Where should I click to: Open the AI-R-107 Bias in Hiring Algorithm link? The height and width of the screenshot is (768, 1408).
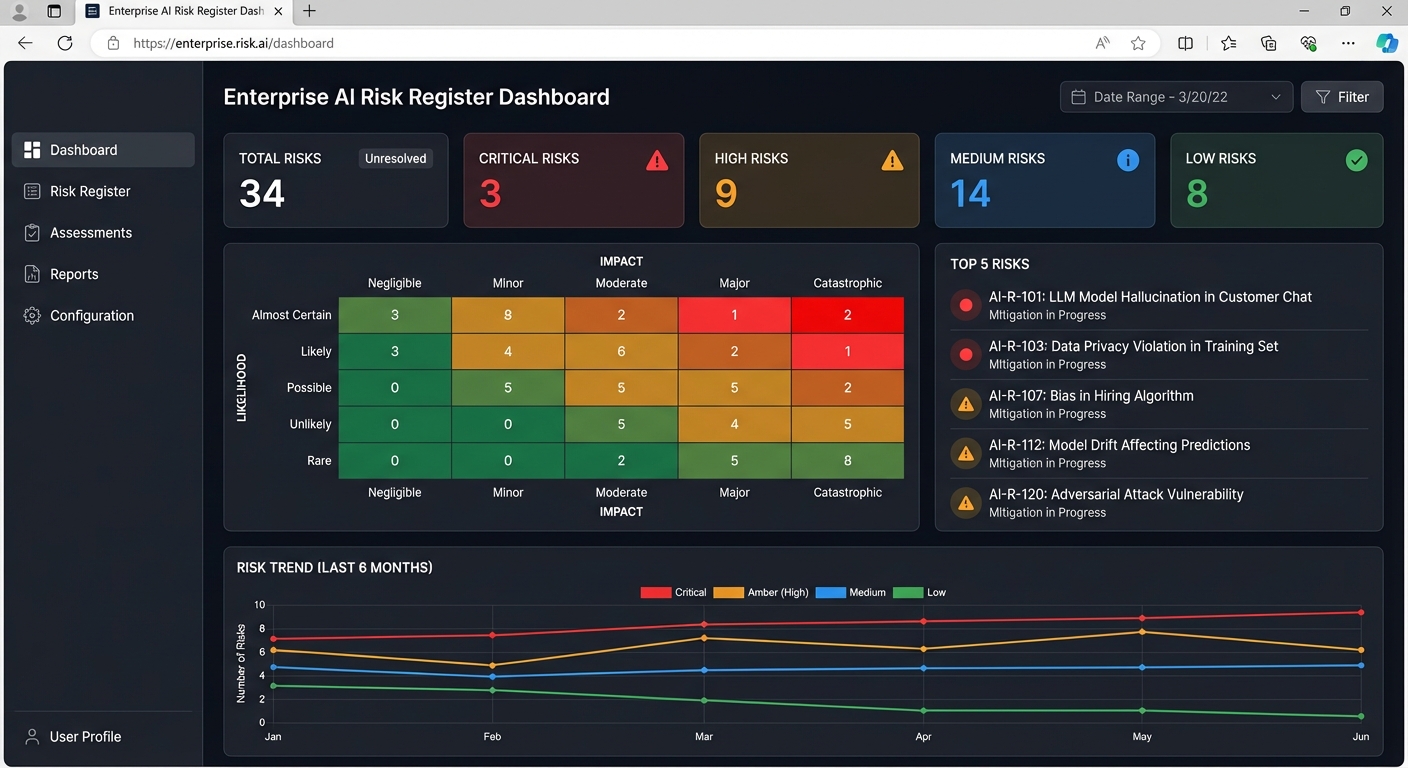point(1091,395)
